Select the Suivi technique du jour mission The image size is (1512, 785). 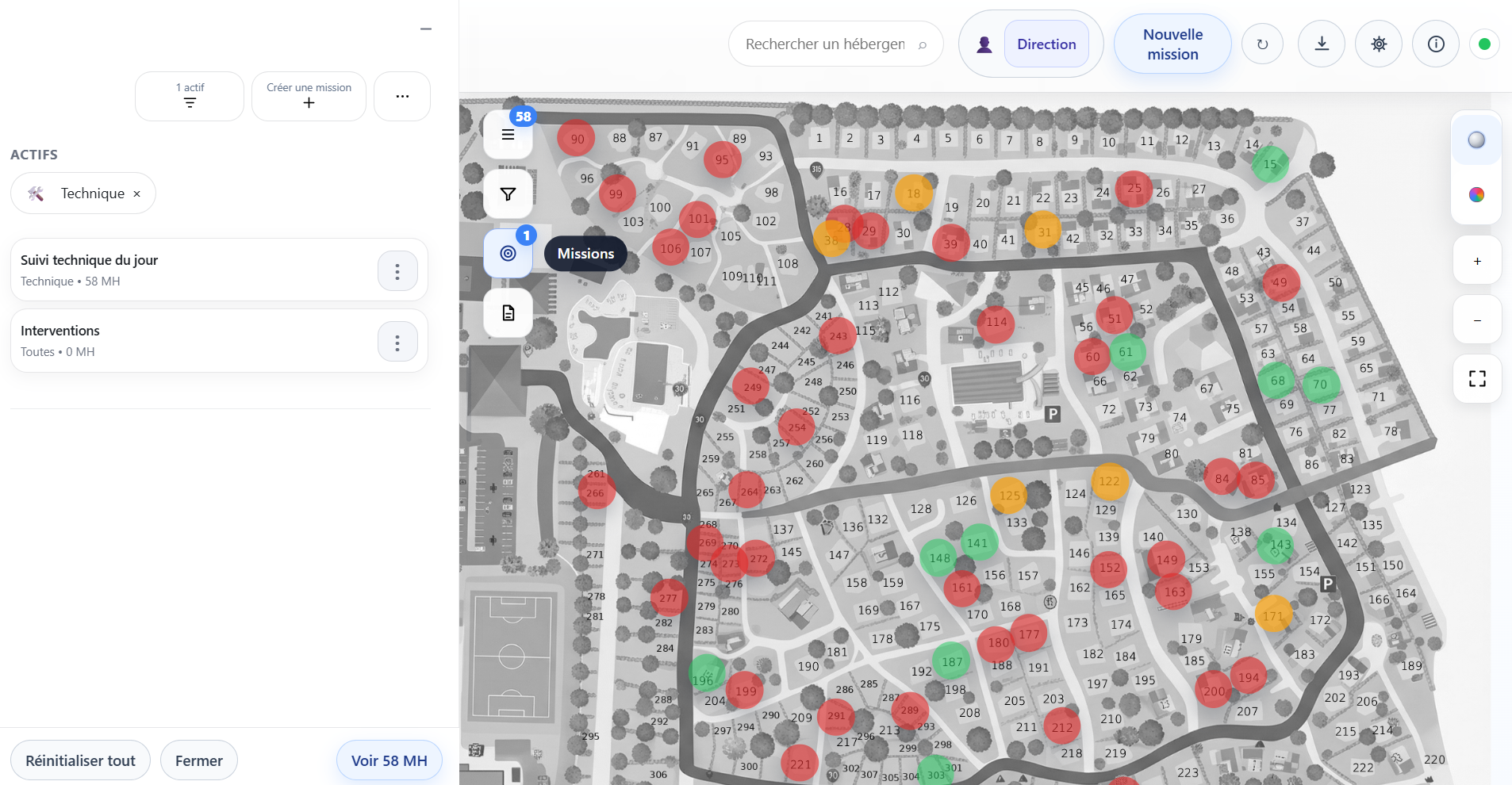[x=219, y=270]
